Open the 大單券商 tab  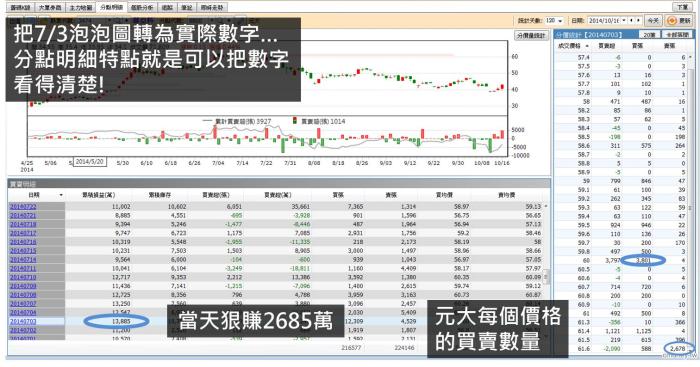click(50, 8)
